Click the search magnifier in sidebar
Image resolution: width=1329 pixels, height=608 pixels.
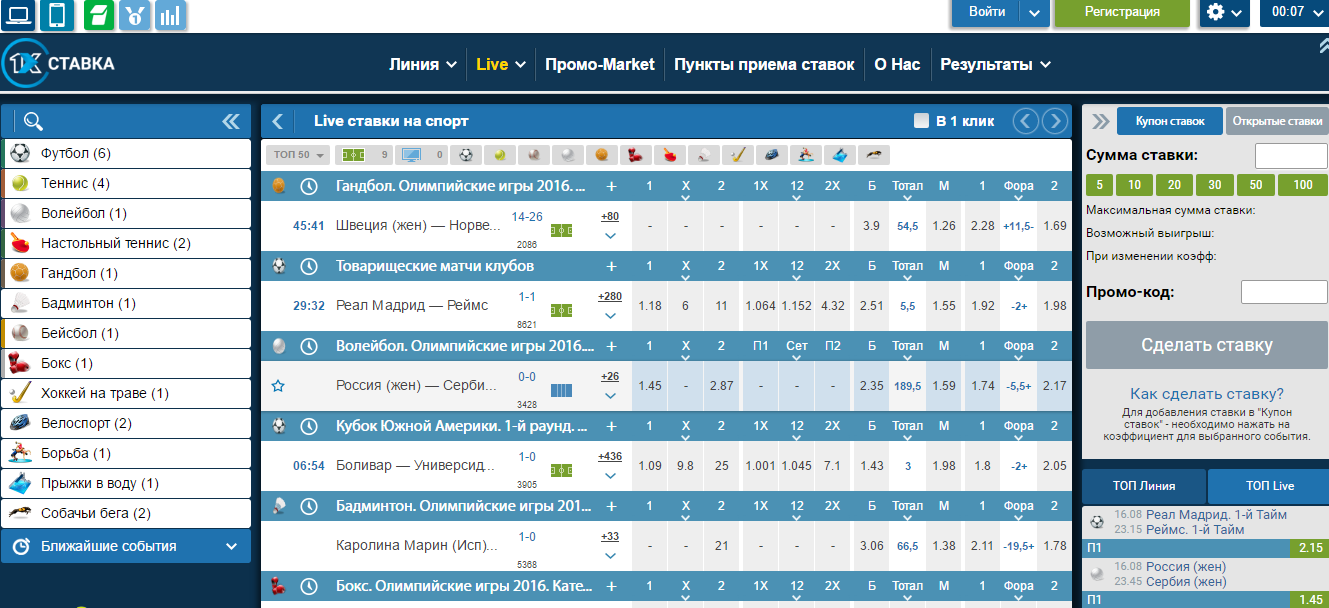(33, 121)
